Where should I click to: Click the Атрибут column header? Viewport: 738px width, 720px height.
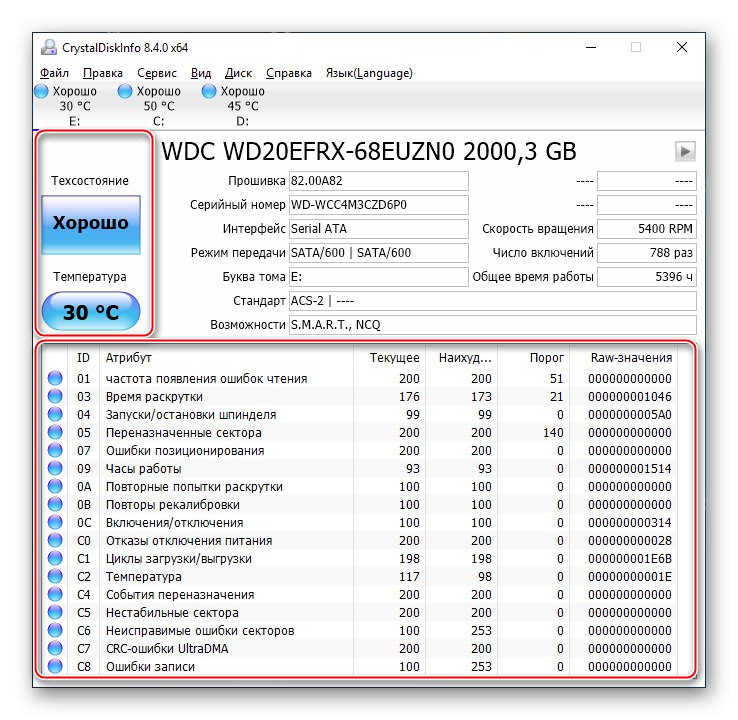point(226,358)
